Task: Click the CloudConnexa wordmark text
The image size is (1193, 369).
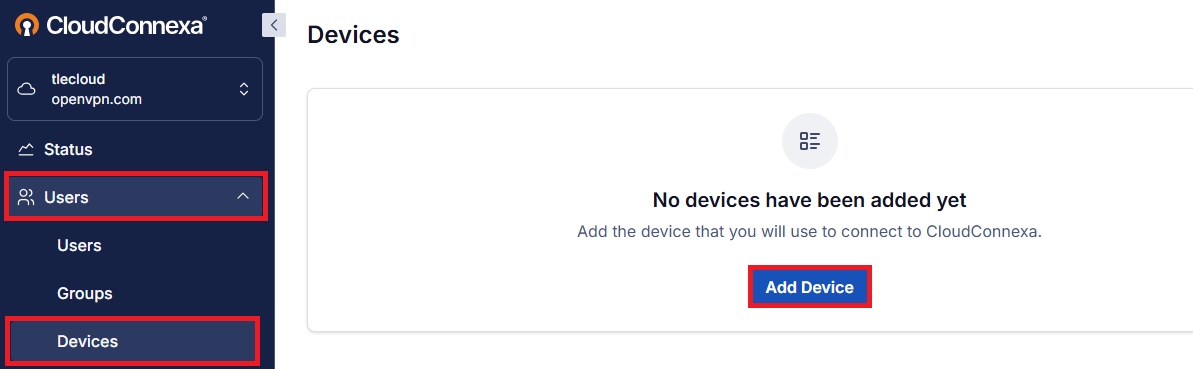Action: (126, 25)
